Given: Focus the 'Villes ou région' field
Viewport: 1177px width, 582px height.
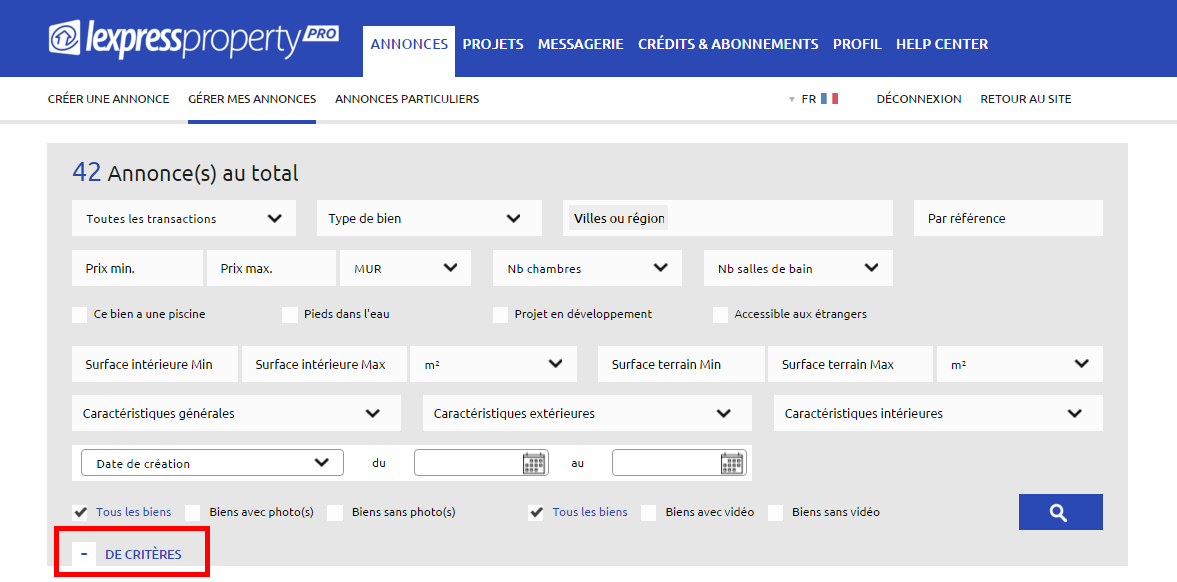Looking at the screenshot, I should pos(728,219).
